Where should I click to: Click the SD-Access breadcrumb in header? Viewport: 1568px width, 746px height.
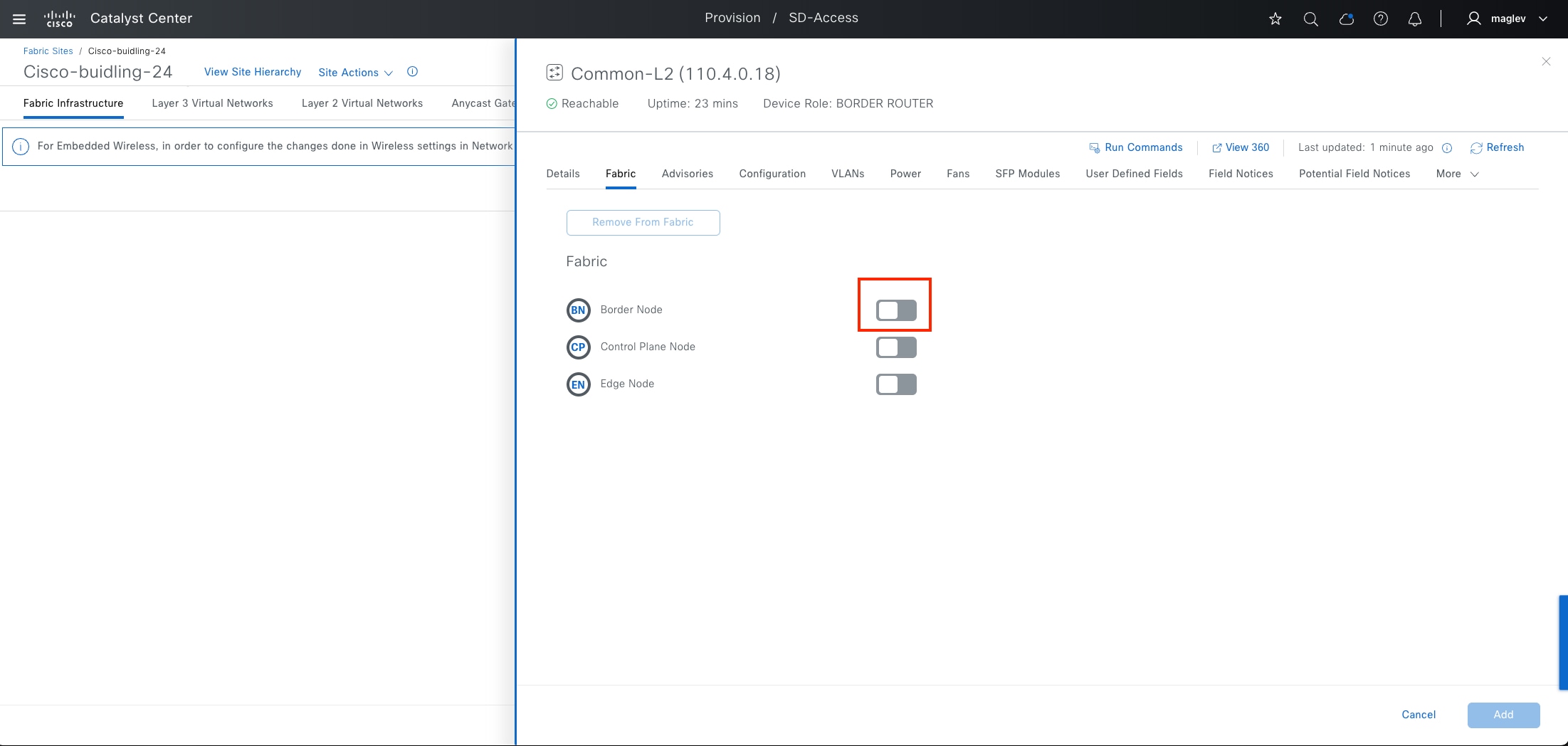824,19
